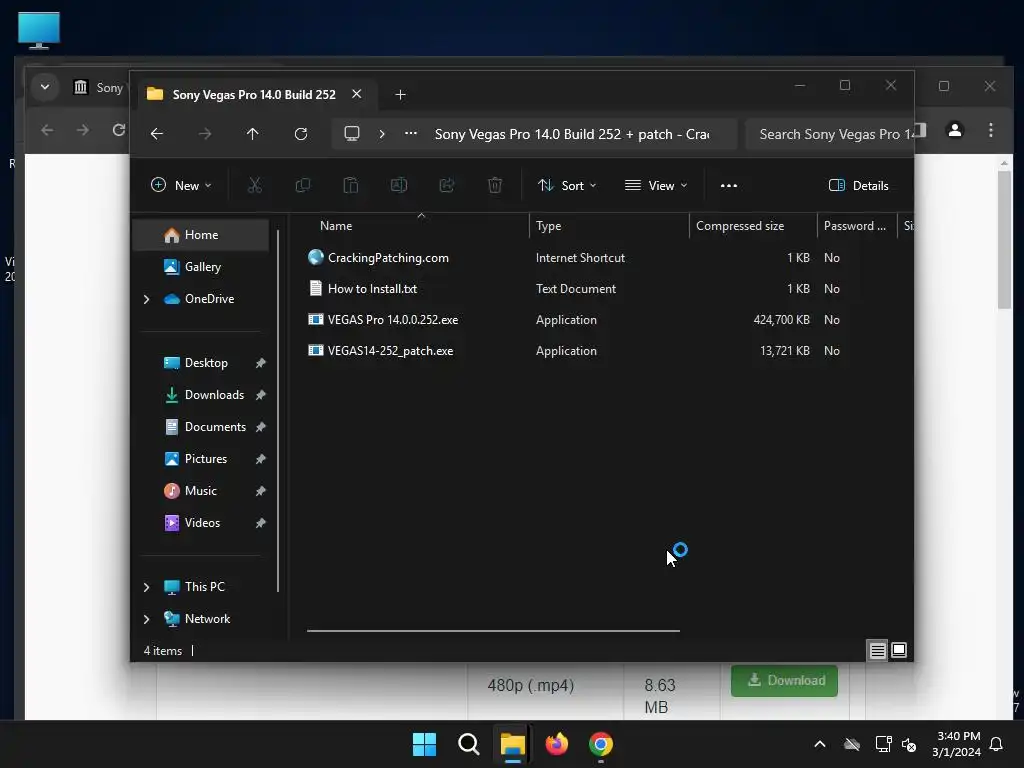Open Desktop quick access folder

click(200, 363)
